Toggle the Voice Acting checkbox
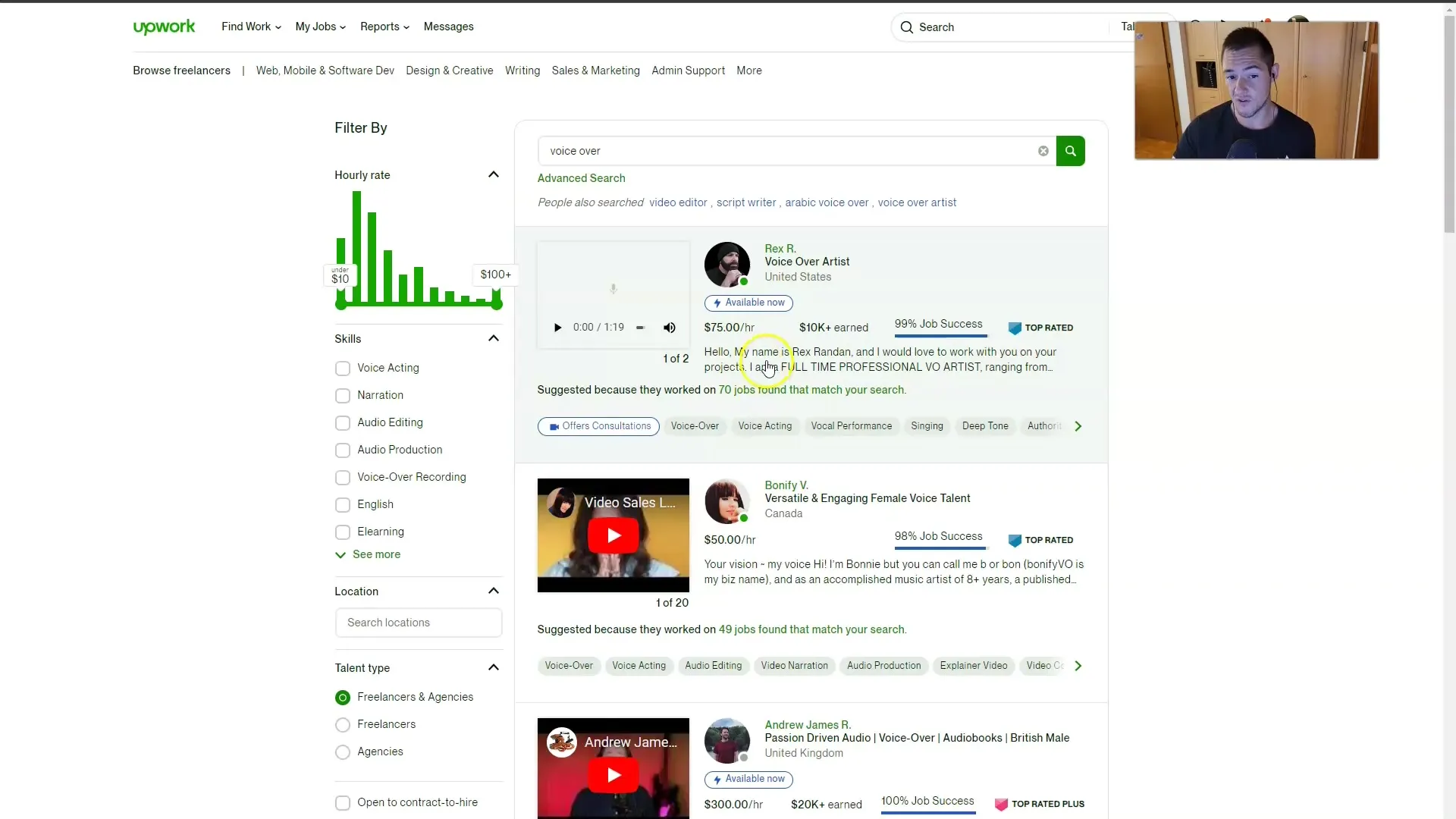1456x819 pixels. pyautogui.click(x=342, y=367)
